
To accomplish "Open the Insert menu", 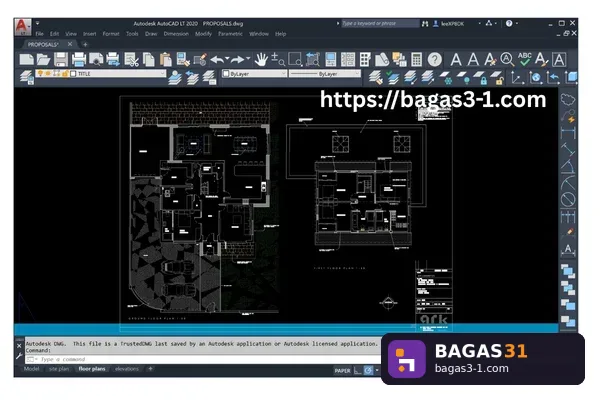I will point(90,34).
